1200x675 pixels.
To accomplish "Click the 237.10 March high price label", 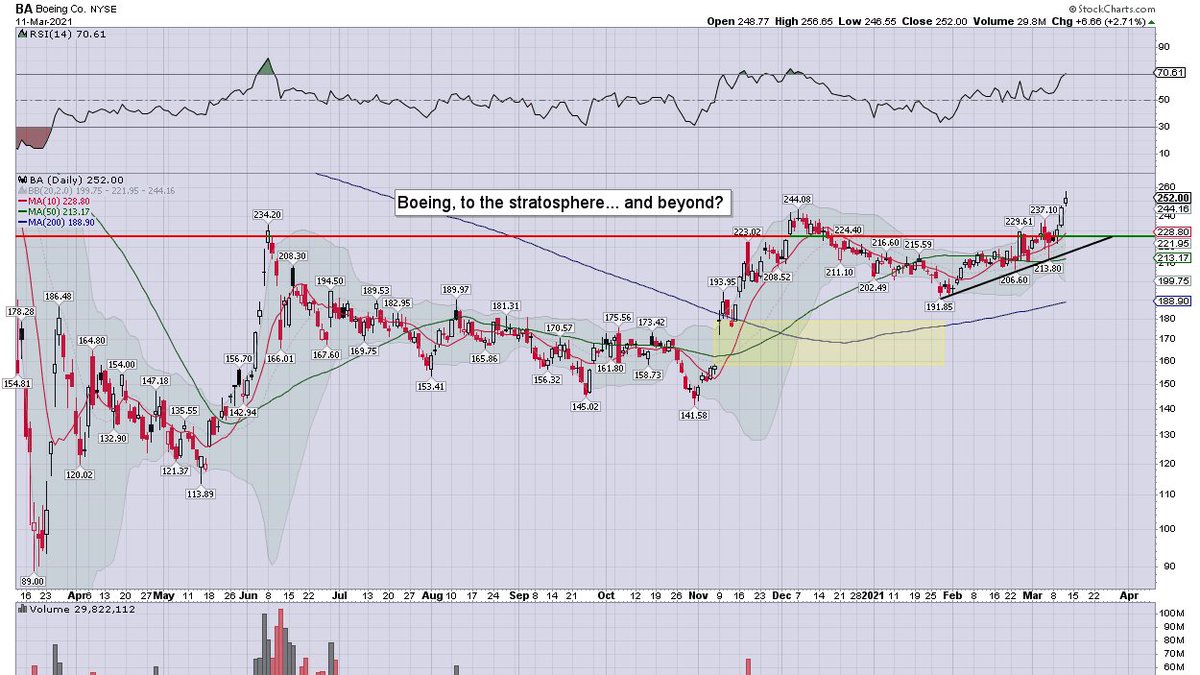I will pyautogui.click(x=1044, y=210).
